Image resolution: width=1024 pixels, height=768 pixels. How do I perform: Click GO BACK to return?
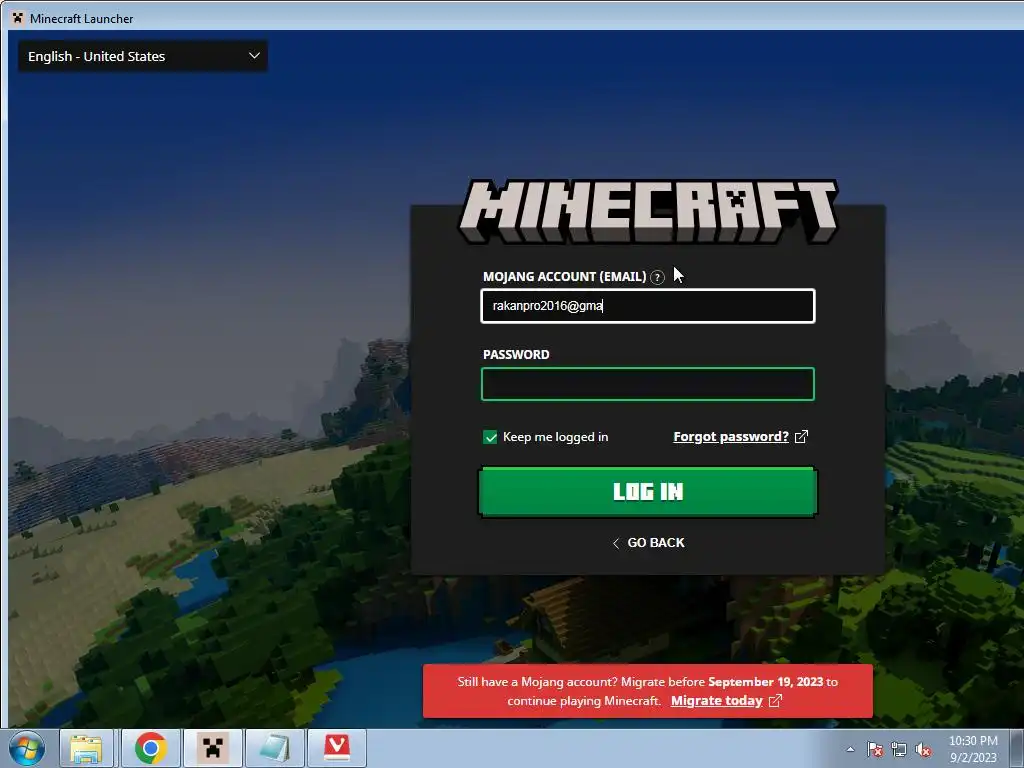click(x=648, y=543)
